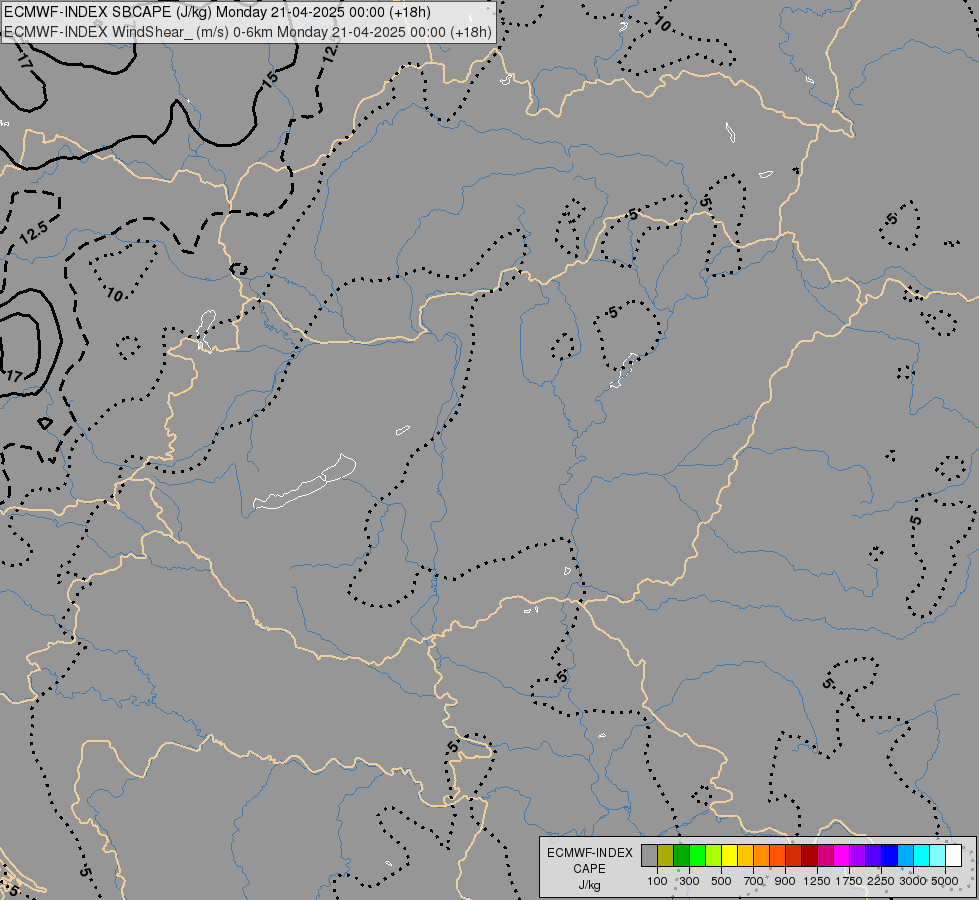
Task: Pick the pure yellow legend swatch
Action: pos(729,855)
